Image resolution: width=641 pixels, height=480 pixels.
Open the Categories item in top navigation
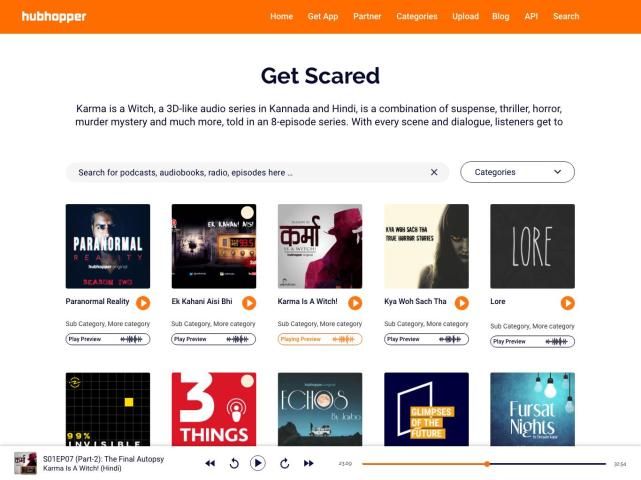coord(417,16)
